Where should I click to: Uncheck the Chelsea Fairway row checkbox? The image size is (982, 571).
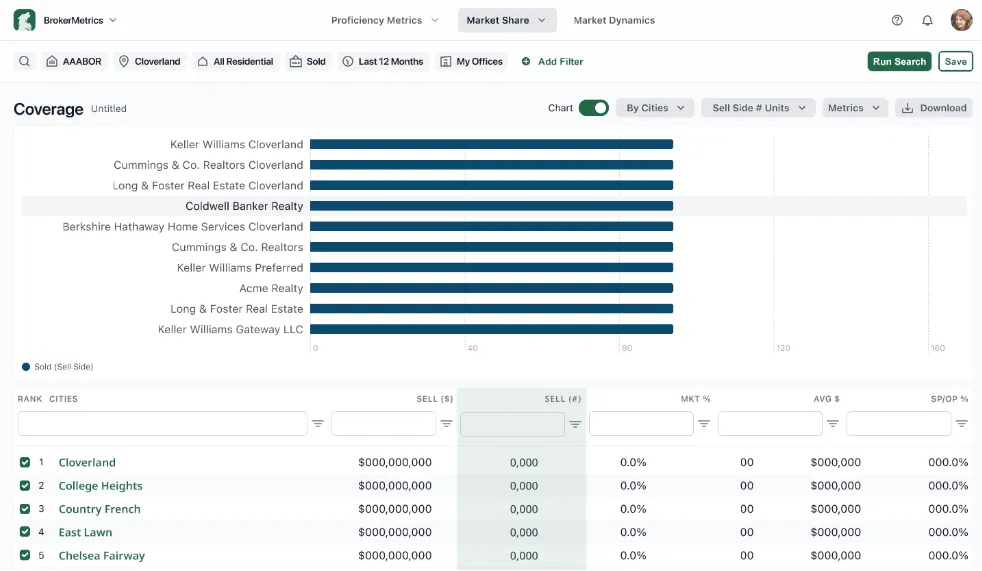[25, 555]
